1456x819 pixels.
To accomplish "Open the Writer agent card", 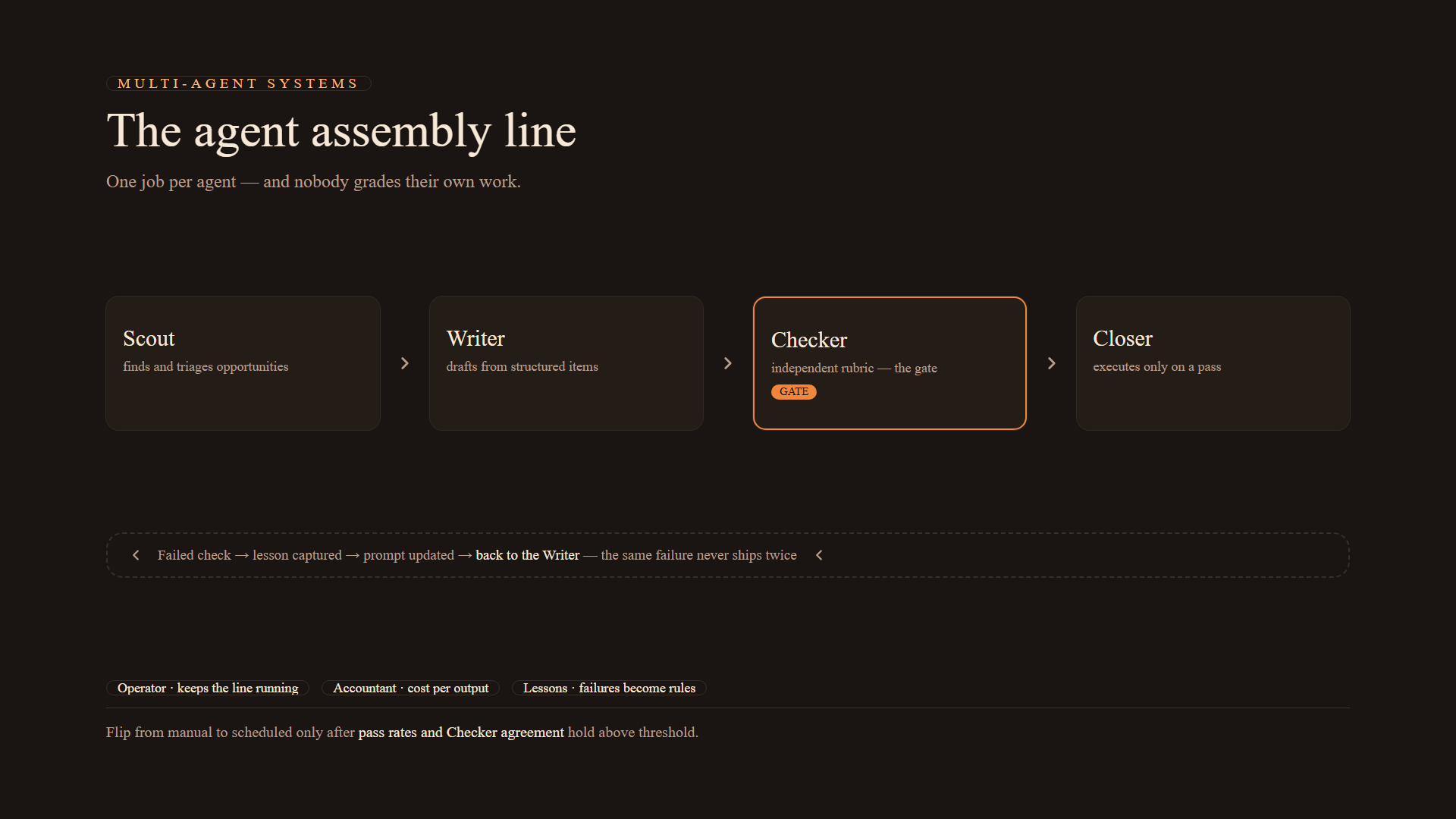I will pyautogui.click(x=566, y=363).
